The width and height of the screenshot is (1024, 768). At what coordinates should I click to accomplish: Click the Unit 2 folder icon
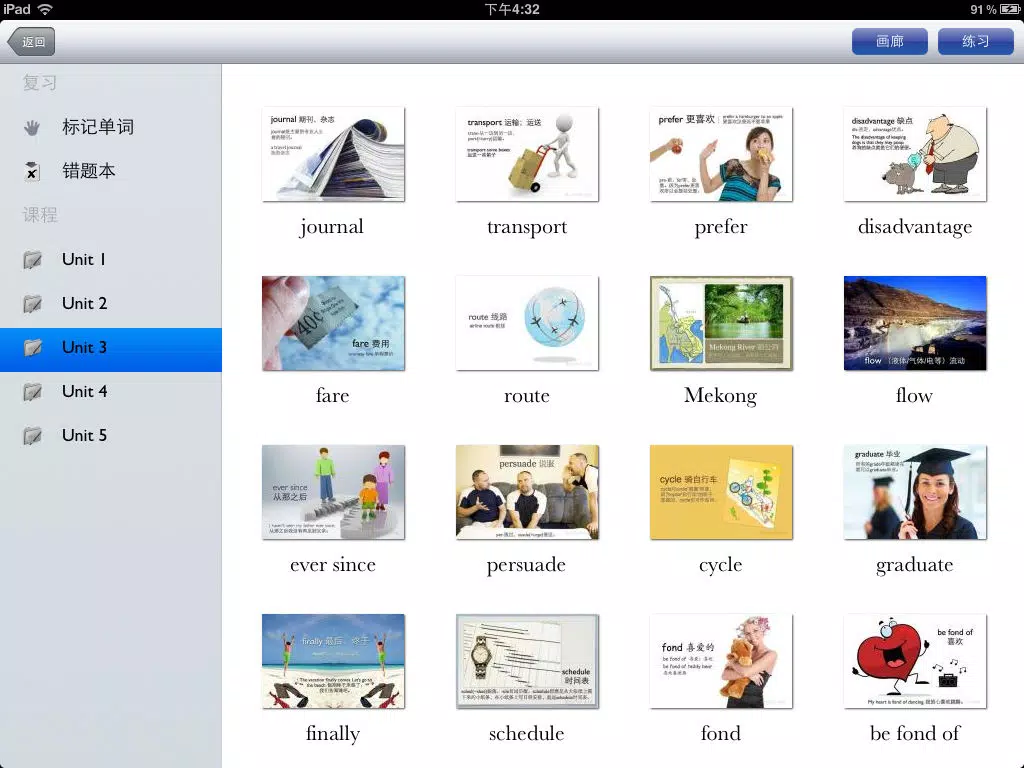[32, 304]
